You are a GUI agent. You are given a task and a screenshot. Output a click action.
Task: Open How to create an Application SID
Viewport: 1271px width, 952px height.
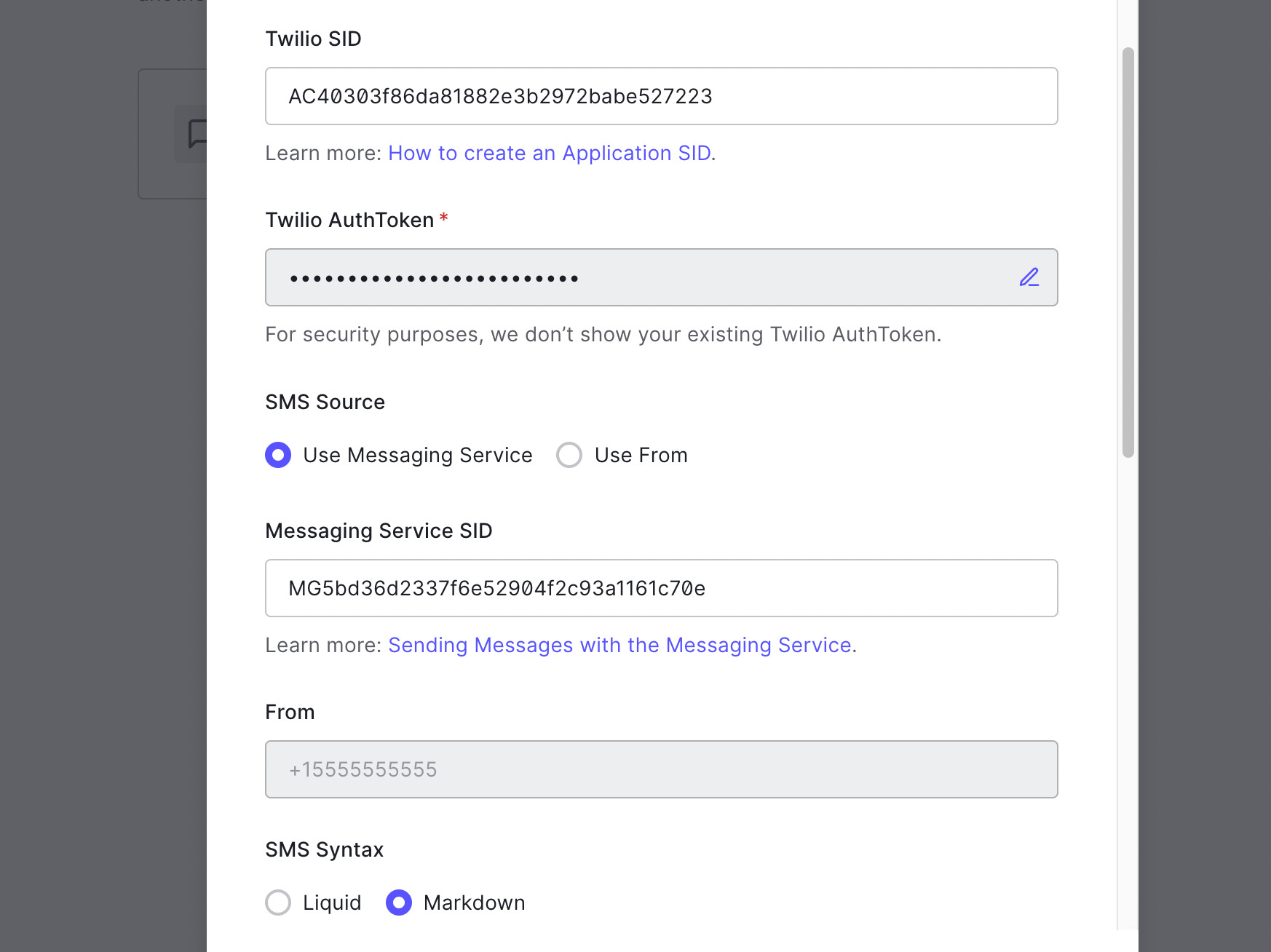[549, 153]
